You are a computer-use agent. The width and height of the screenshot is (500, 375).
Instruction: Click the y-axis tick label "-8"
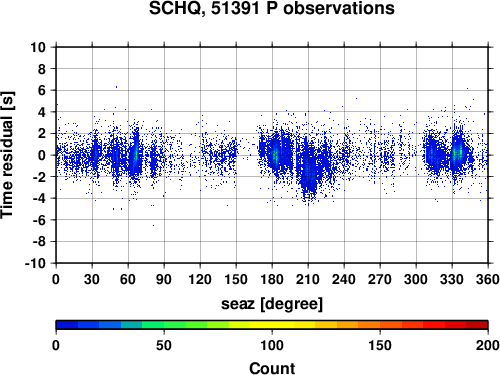pyautogui.click(x=39, y=242)
